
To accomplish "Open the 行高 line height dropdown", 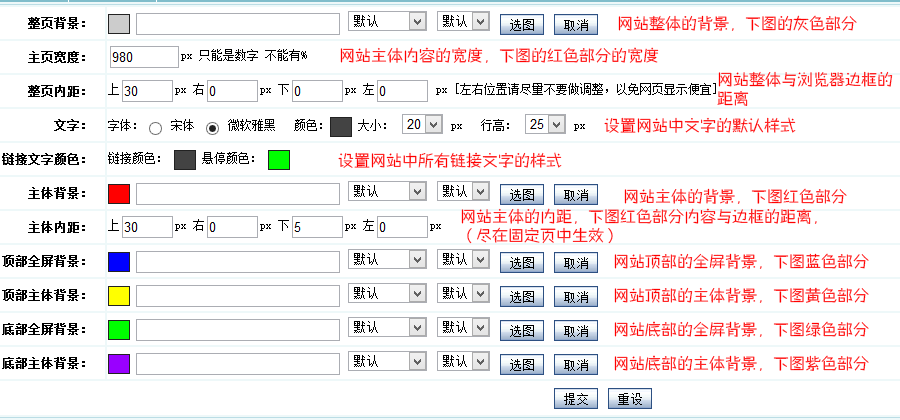I will 547,125.
